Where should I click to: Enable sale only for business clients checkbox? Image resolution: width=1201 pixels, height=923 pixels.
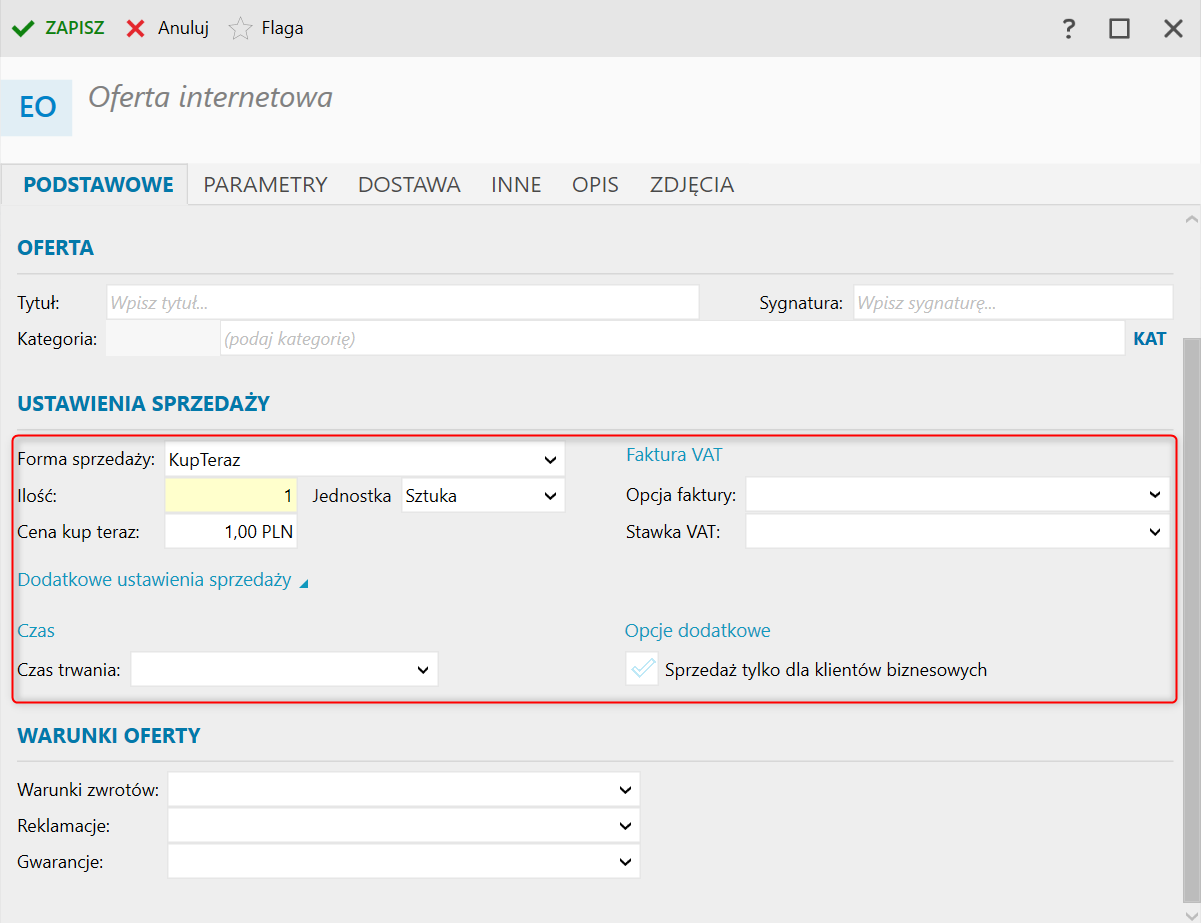pyautogui.click(x=642, y=669)
